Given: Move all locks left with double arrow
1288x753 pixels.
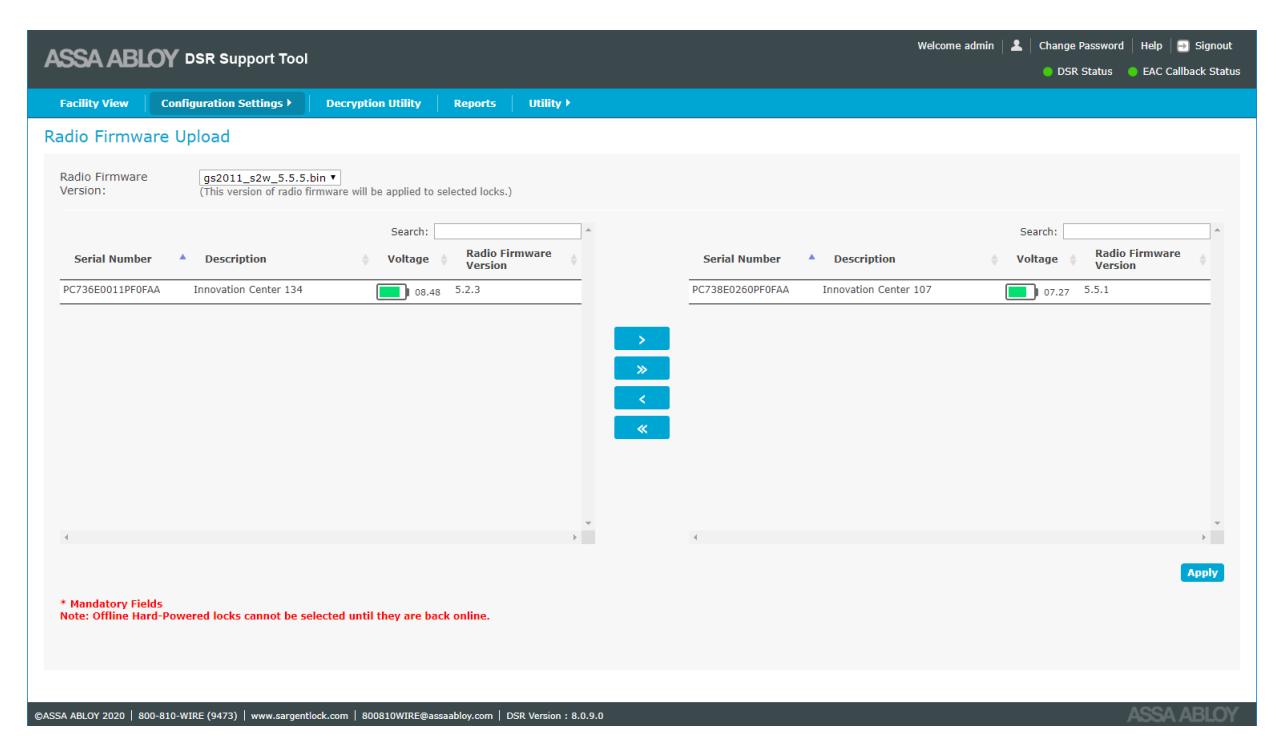Looking at the screenshot, I should 642,428.
